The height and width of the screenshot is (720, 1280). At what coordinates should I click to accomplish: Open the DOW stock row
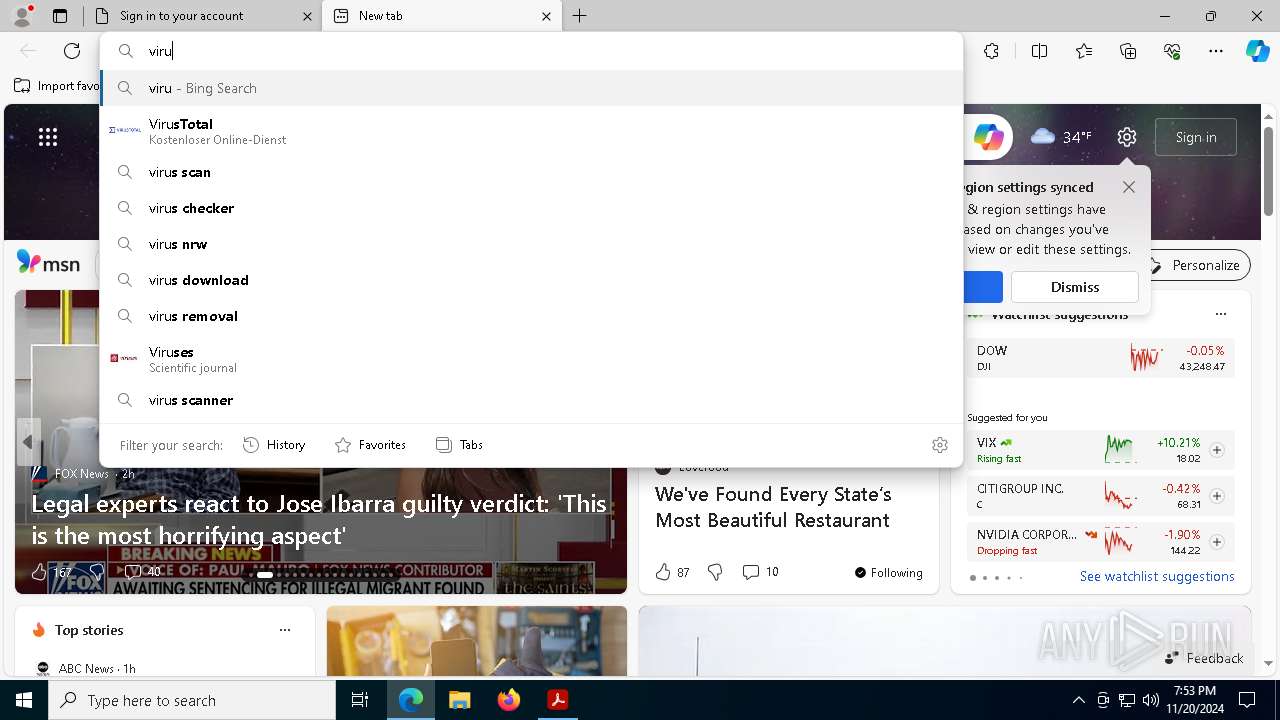(x=1100, y=358)
